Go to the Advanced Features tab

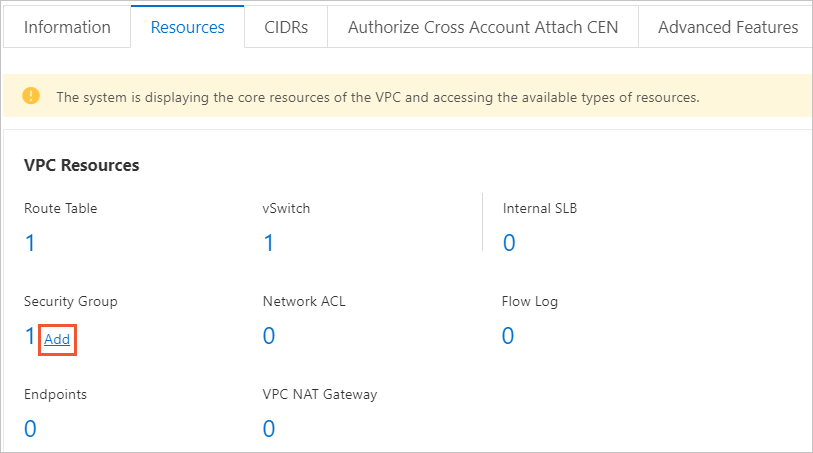click(x=727, y=27)
